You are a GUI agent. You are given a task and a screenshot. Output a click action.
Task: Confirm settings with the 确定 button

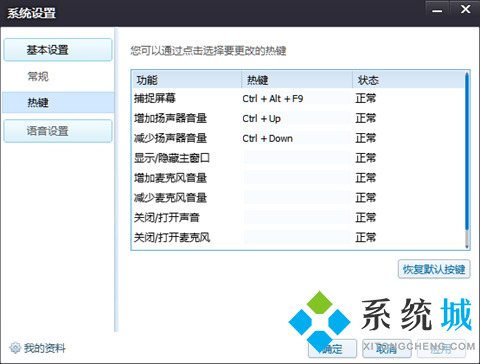332,349
